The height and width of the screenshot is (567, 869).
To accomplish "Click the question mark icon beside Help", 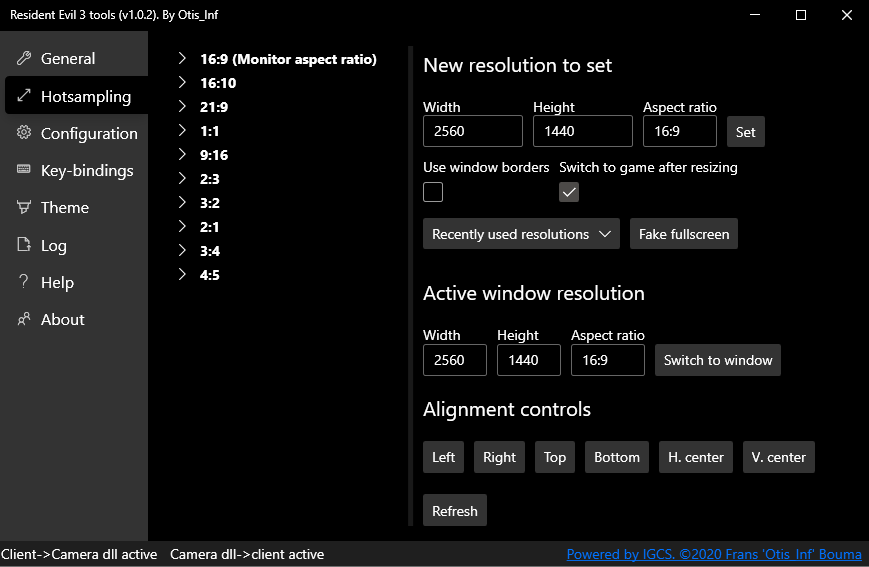I will coord(23,281).
